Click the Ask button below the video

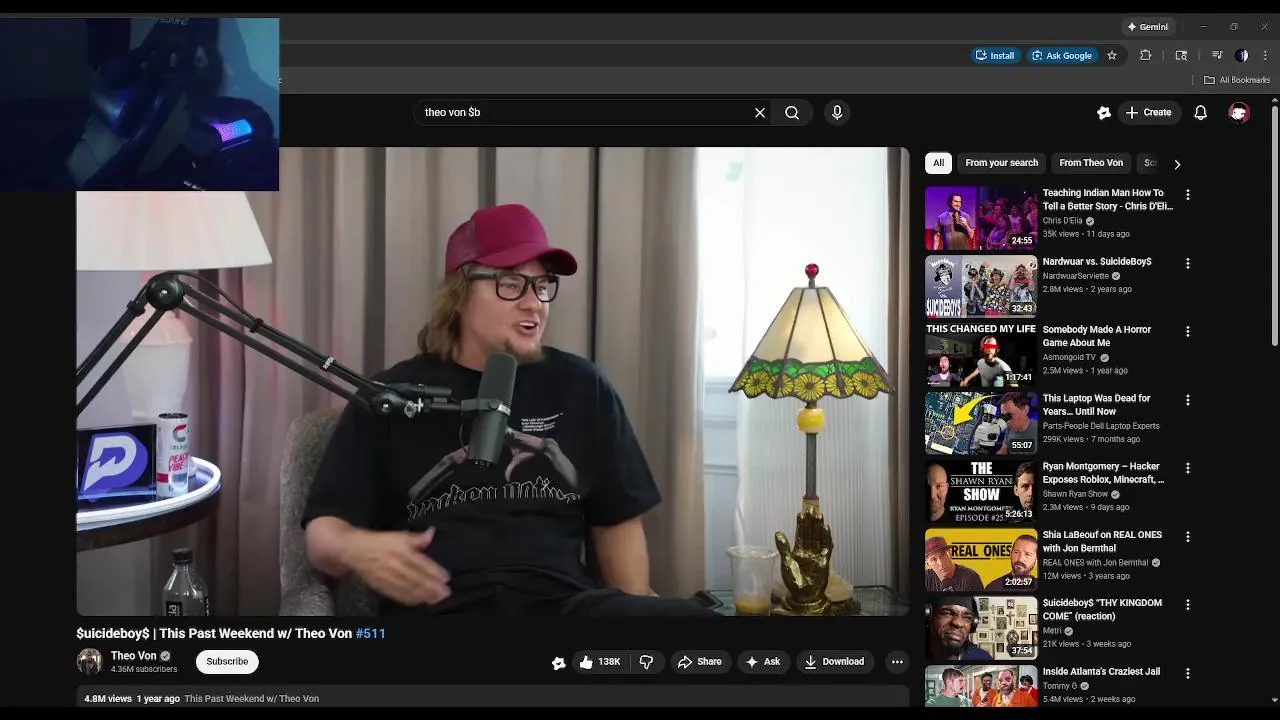[763, 662]
